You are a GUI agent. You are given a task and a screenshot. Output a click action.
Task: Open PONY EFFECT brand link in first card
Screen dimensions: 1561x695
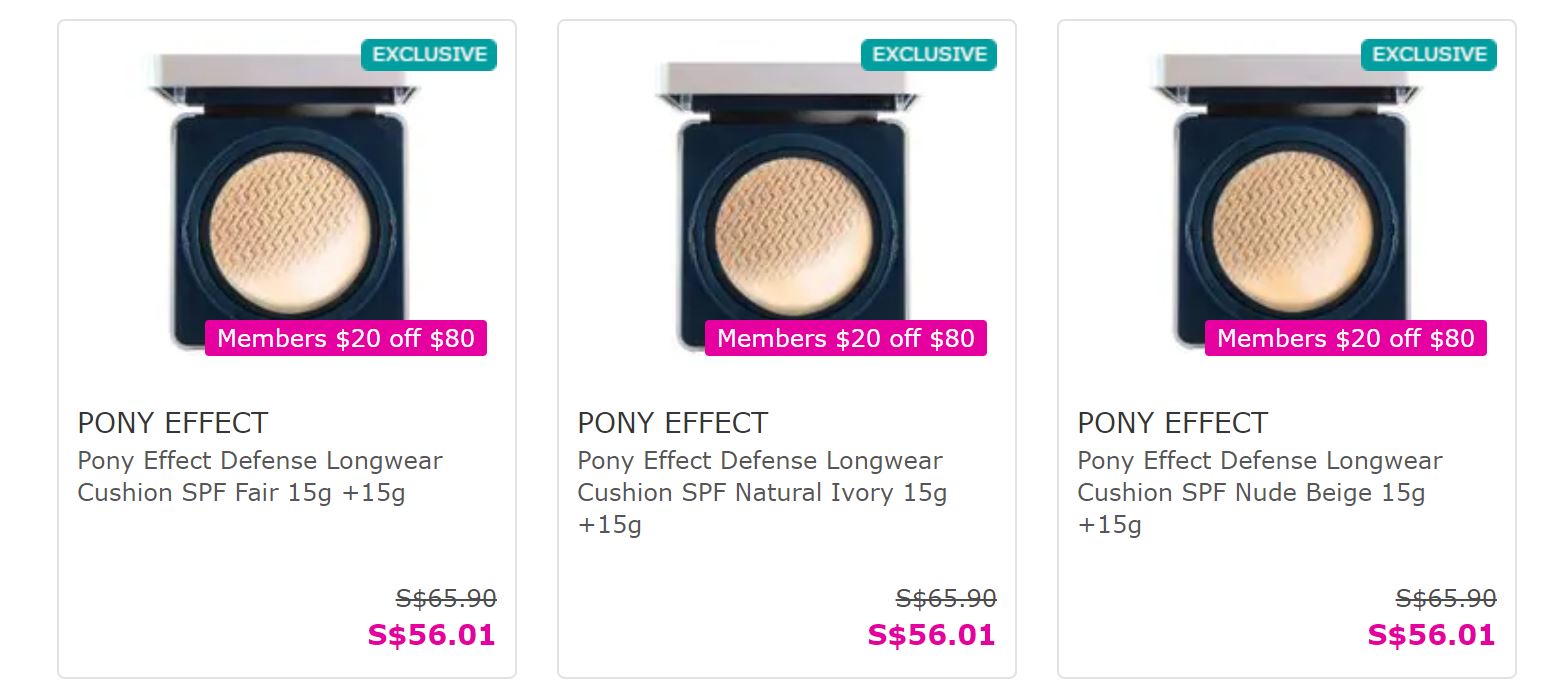[173, 423]
